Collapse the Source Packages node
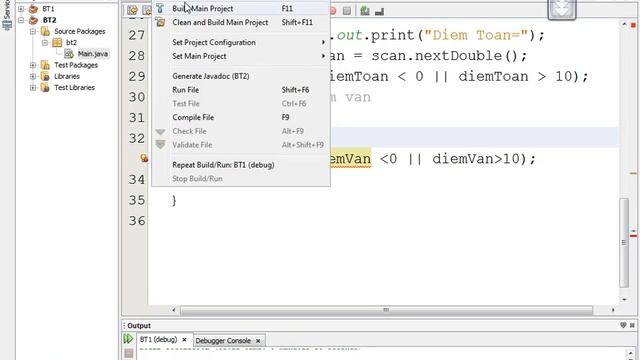This screenshot has height=360, width=640. (x=33, y=31)
